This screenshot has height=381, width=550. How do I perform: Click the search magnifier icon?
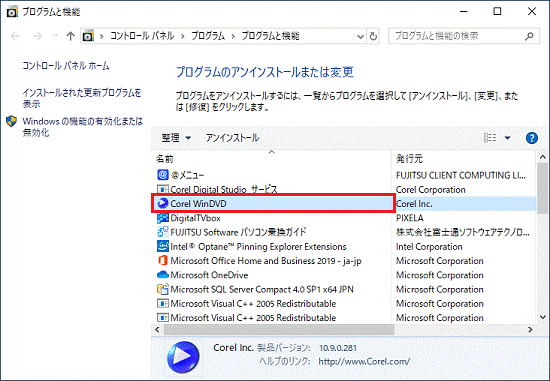(529, 36)
